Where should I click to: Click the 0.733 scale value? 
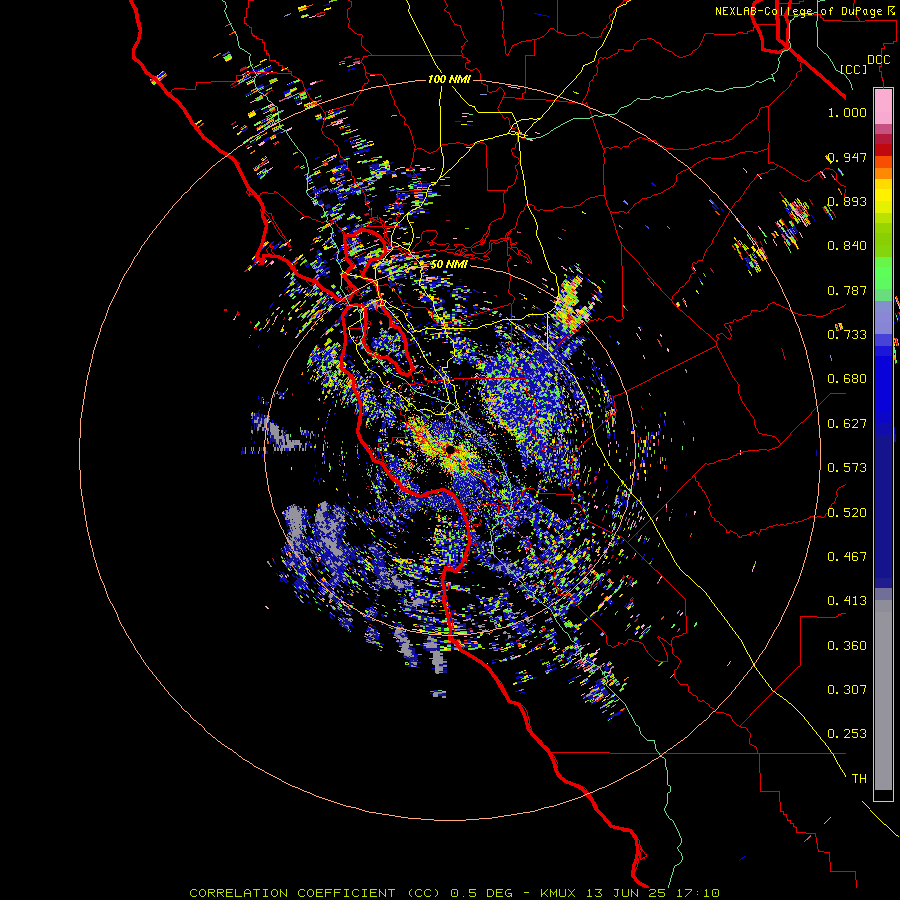pyautogui.click(x=847, y=335)
